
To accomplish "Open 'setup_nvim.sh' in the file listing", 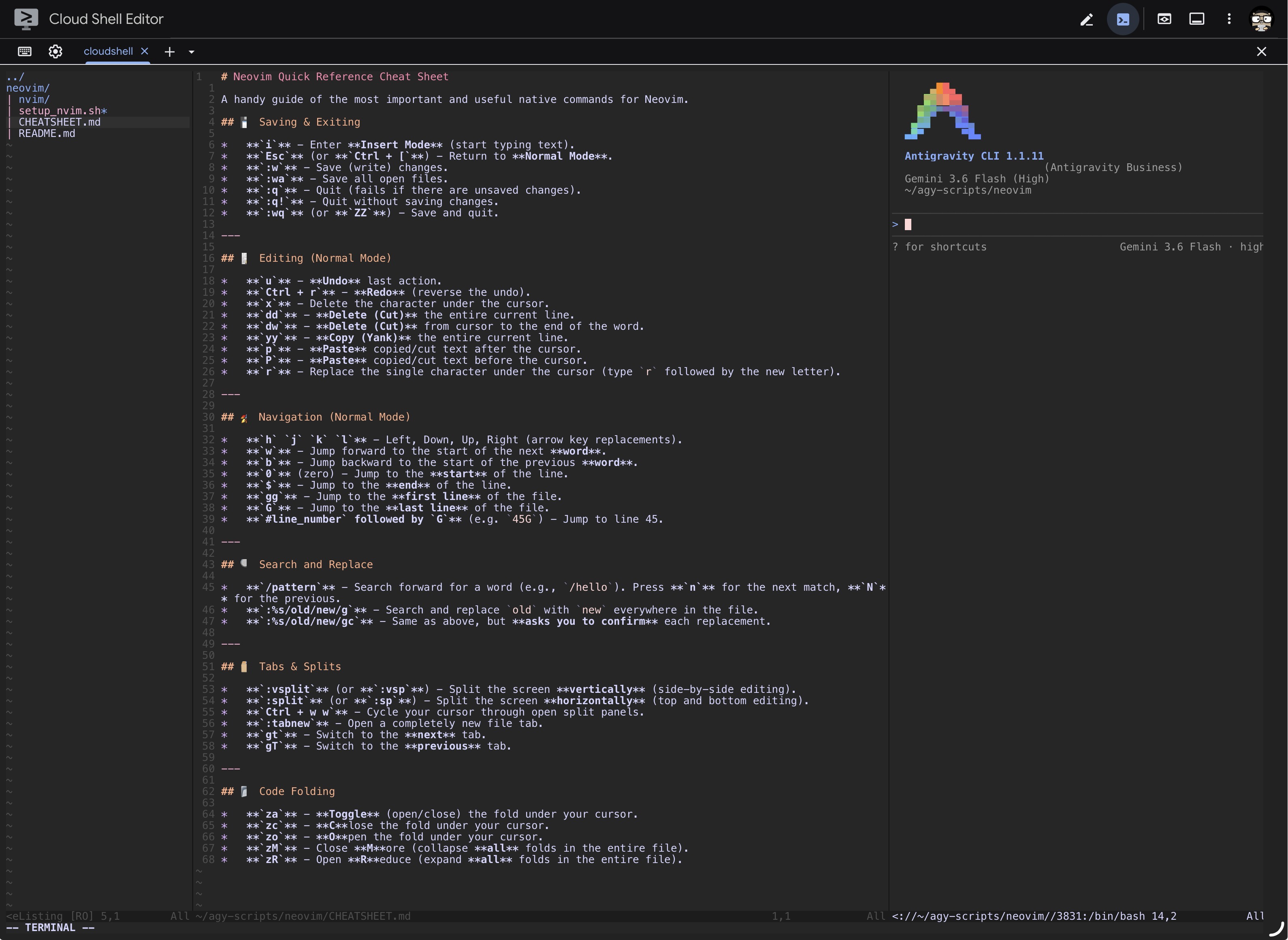I will 62,111.
